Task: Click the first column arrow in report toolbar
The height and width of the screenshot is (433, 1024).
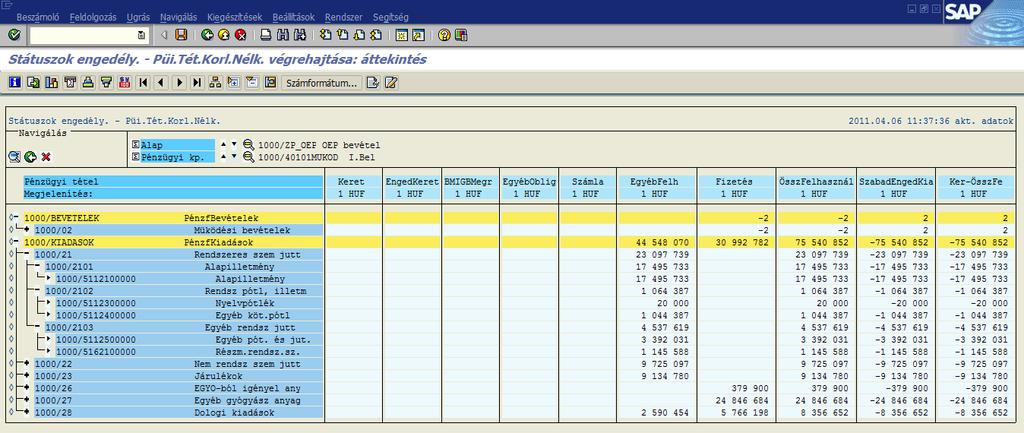Action: click(142, 82)
